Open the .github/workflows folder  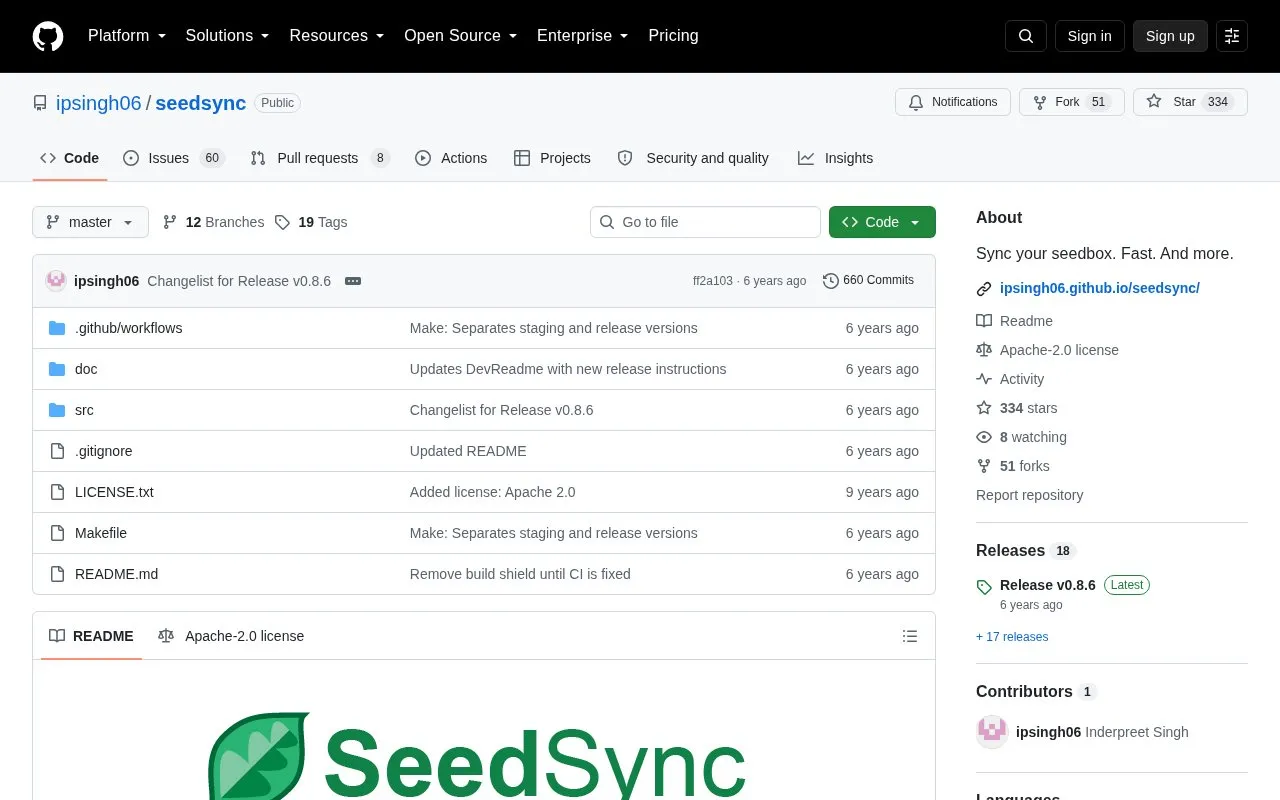point(128,328)
